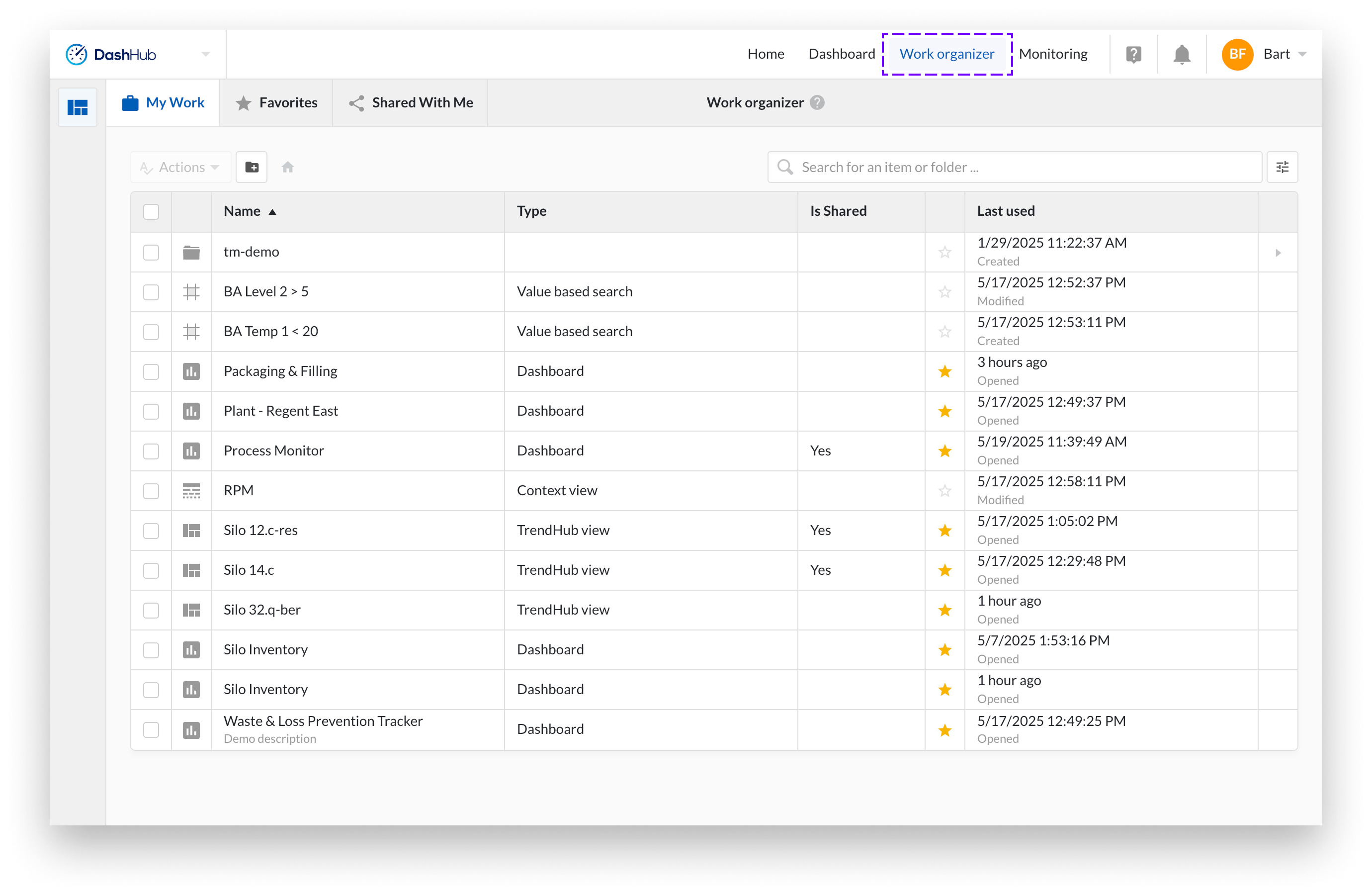Open the Actions dropdown
Screen dimensions: 1372x895
(180, 167)
